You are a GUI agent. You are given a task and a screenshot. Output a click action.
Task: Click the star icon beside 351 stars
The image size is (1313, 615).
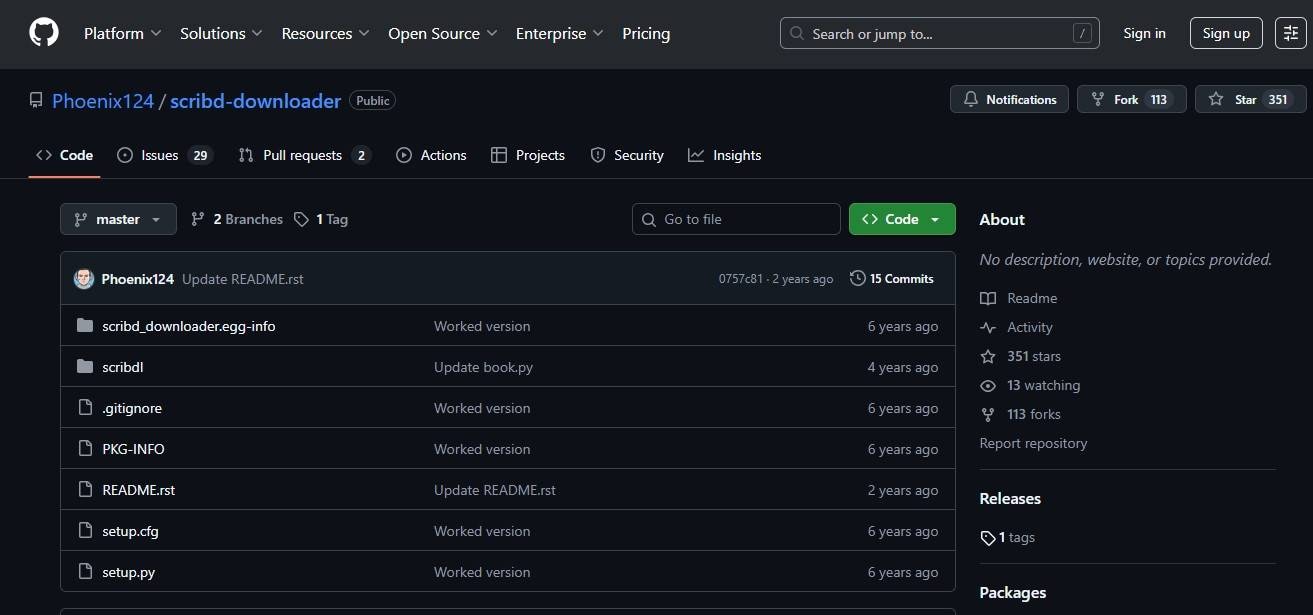click(988, 356)
